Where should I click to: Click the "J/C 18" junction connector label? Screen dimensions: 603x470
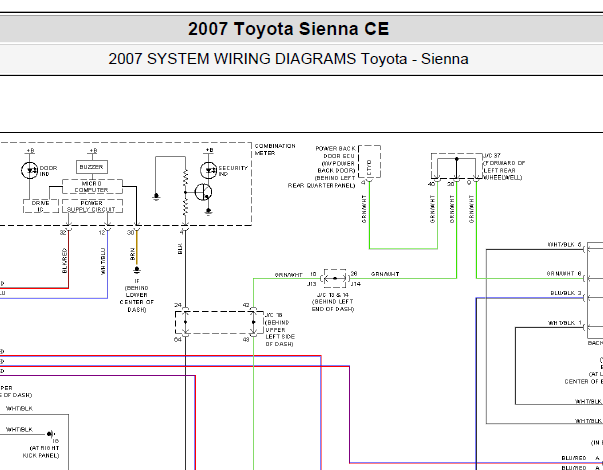coord(273,315)
